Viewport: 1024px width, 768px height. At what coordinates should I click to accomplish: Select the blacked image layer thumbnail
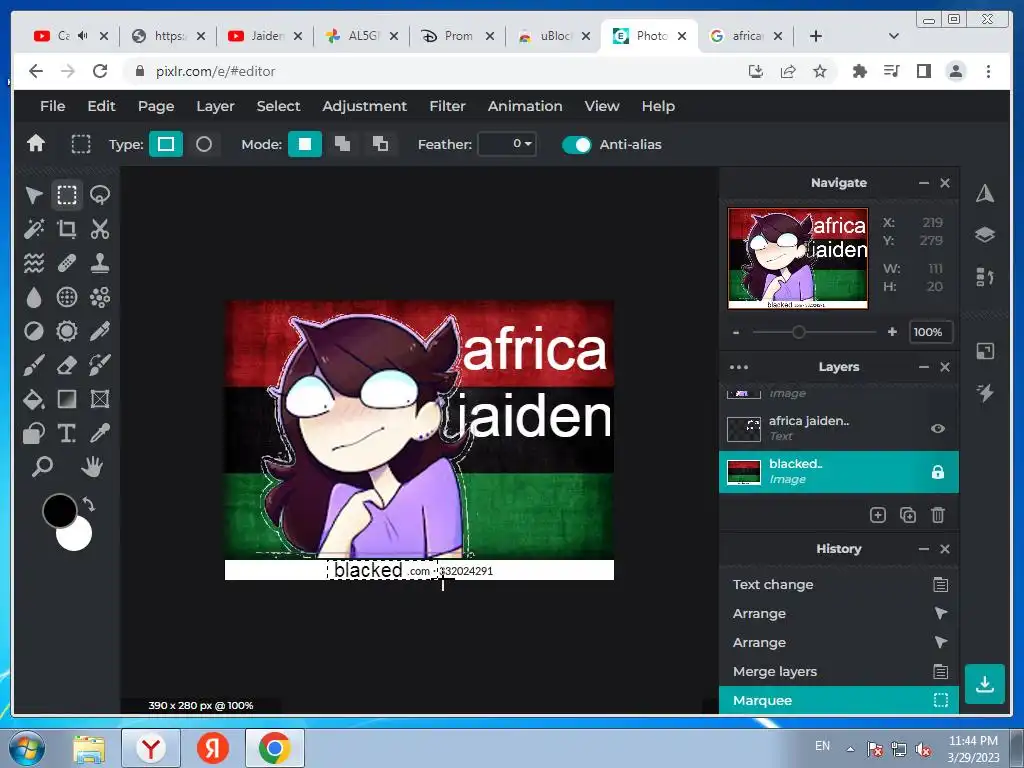(744, 472)
